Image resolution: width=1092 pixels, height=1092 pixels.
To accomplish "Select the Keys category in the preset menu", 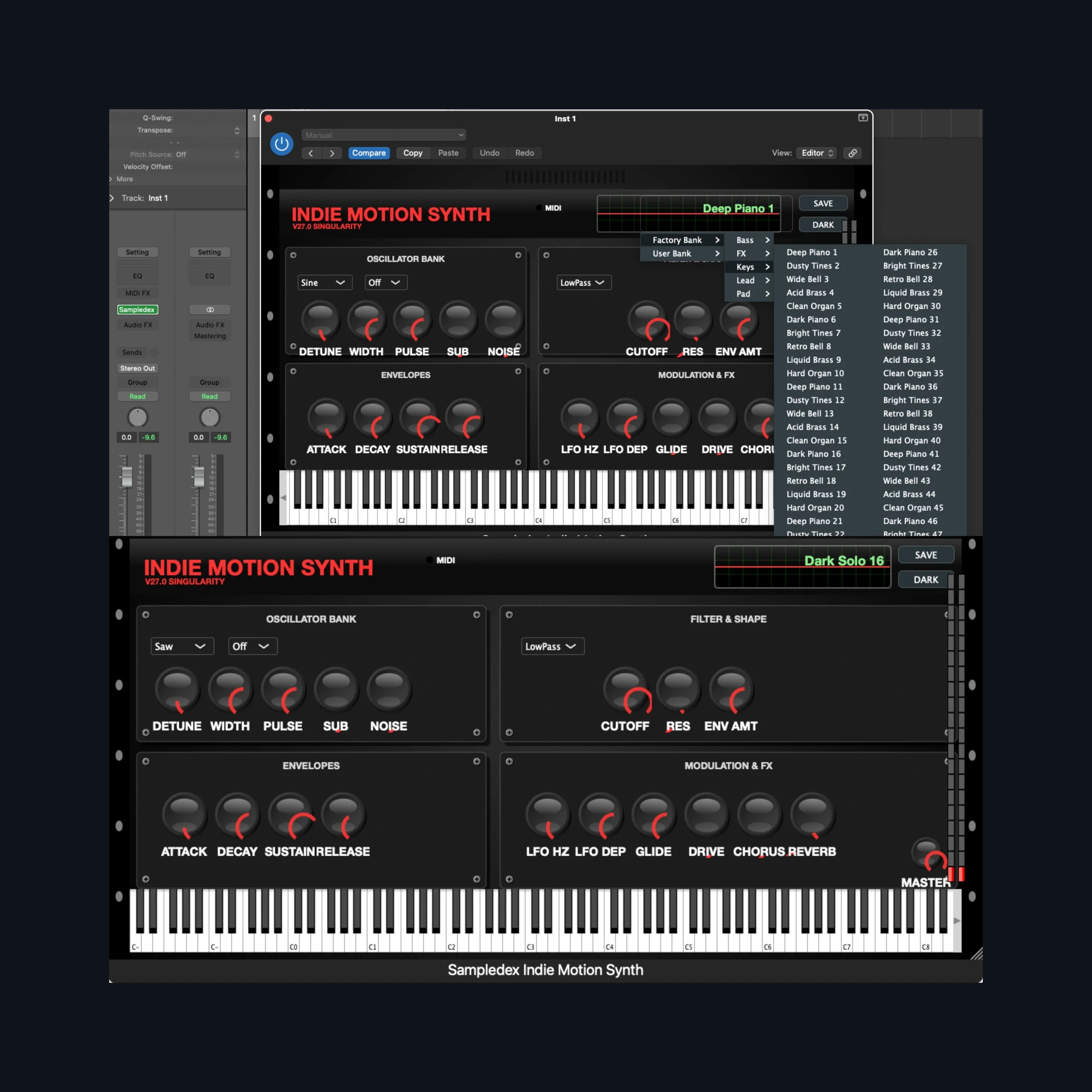I will (745, 267).
